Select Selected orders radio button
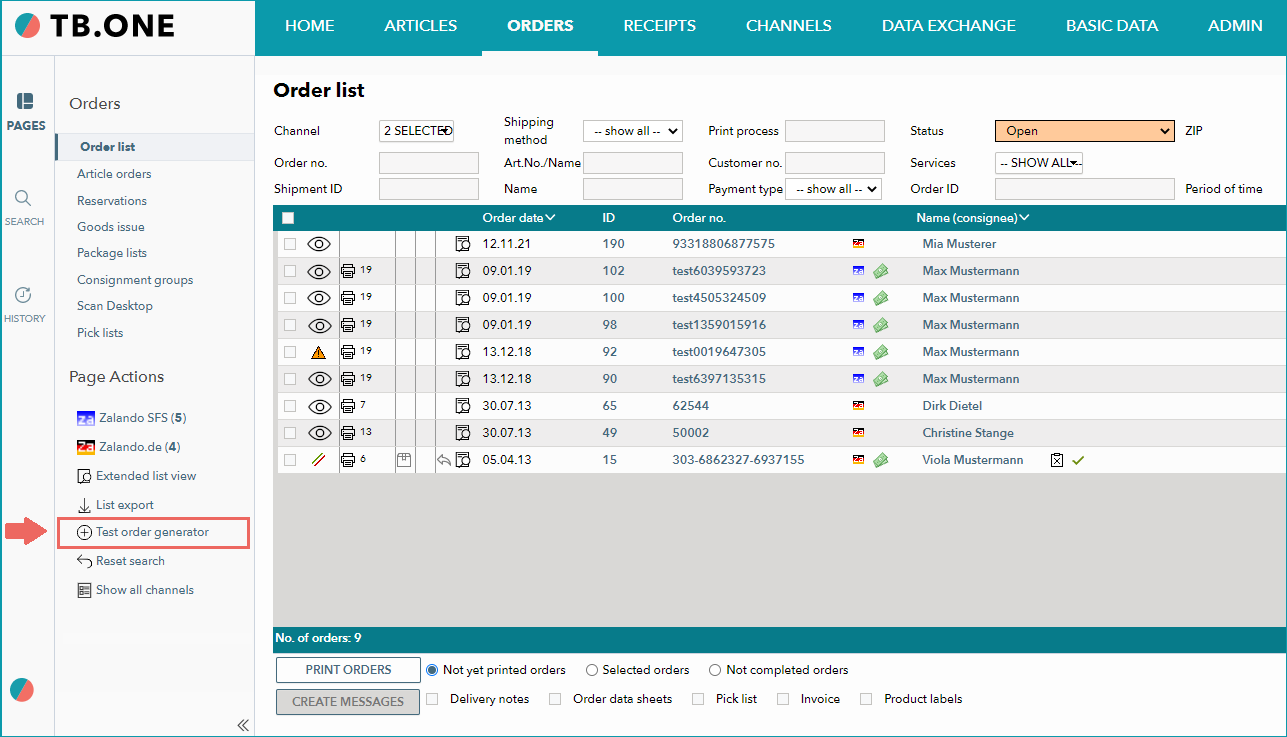 [592, 670]
